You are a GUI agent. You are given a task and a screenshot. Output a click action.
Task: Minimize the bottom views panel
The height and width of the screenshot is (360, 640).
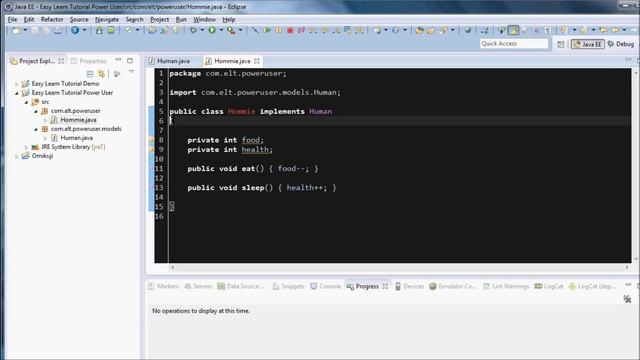pyautogui.click(x=628, y=285)
